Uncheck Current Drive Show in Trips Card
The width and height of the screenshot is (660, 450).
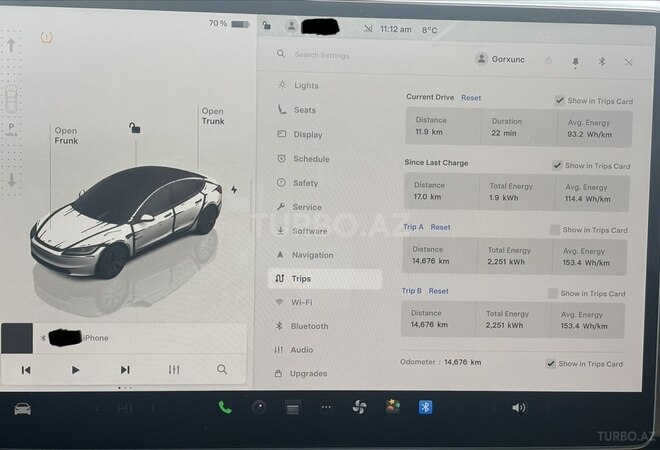pos(559,100)
